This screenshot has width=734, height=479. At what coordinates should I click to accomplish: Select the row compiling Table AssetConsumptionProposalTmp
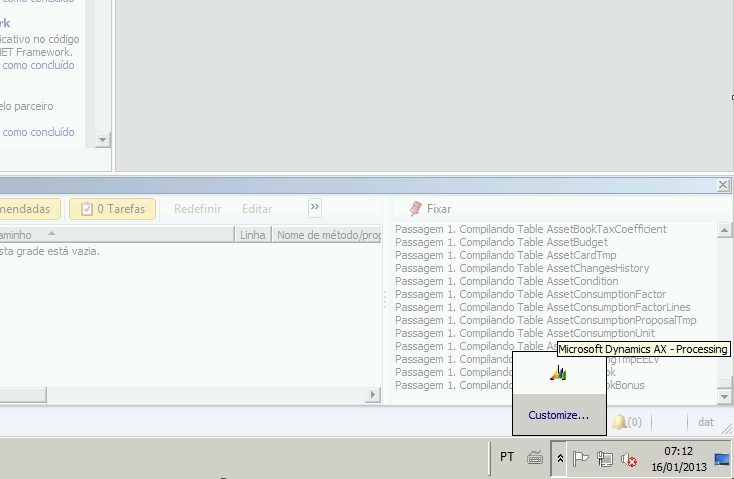546,320
